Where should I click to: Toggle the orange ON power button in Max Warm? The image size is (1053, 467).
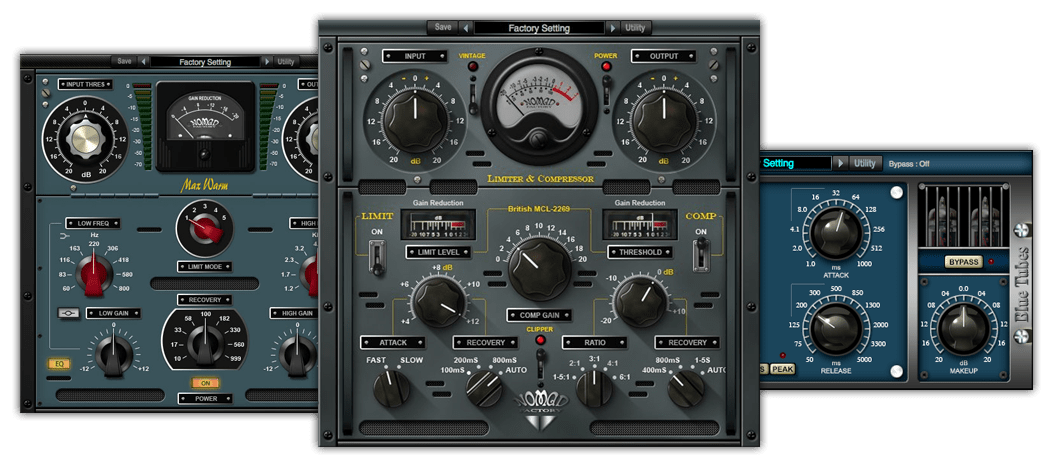click(x=205, y=383)
